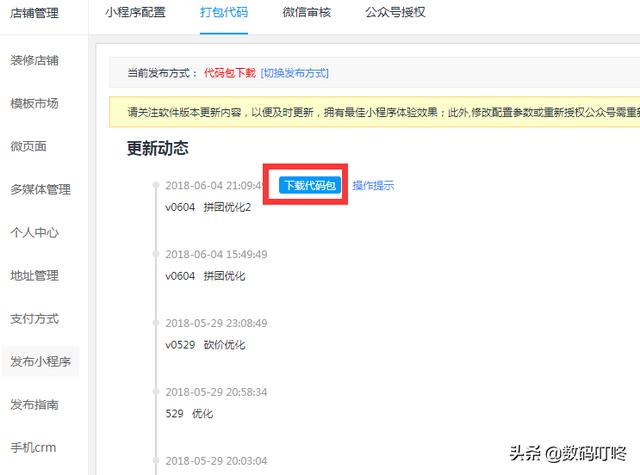Screen dimensions: 640x475
Task: Select timestamp 2018-05-29 20:03:04
Action: pyautogui.click(x=216, y=461)
